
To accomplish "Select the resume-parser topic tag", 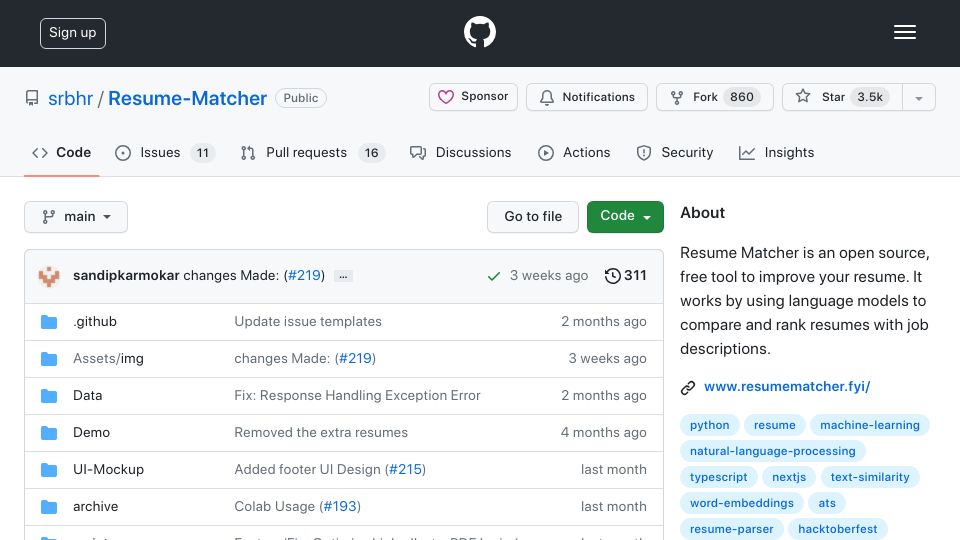I will [732, 529].
